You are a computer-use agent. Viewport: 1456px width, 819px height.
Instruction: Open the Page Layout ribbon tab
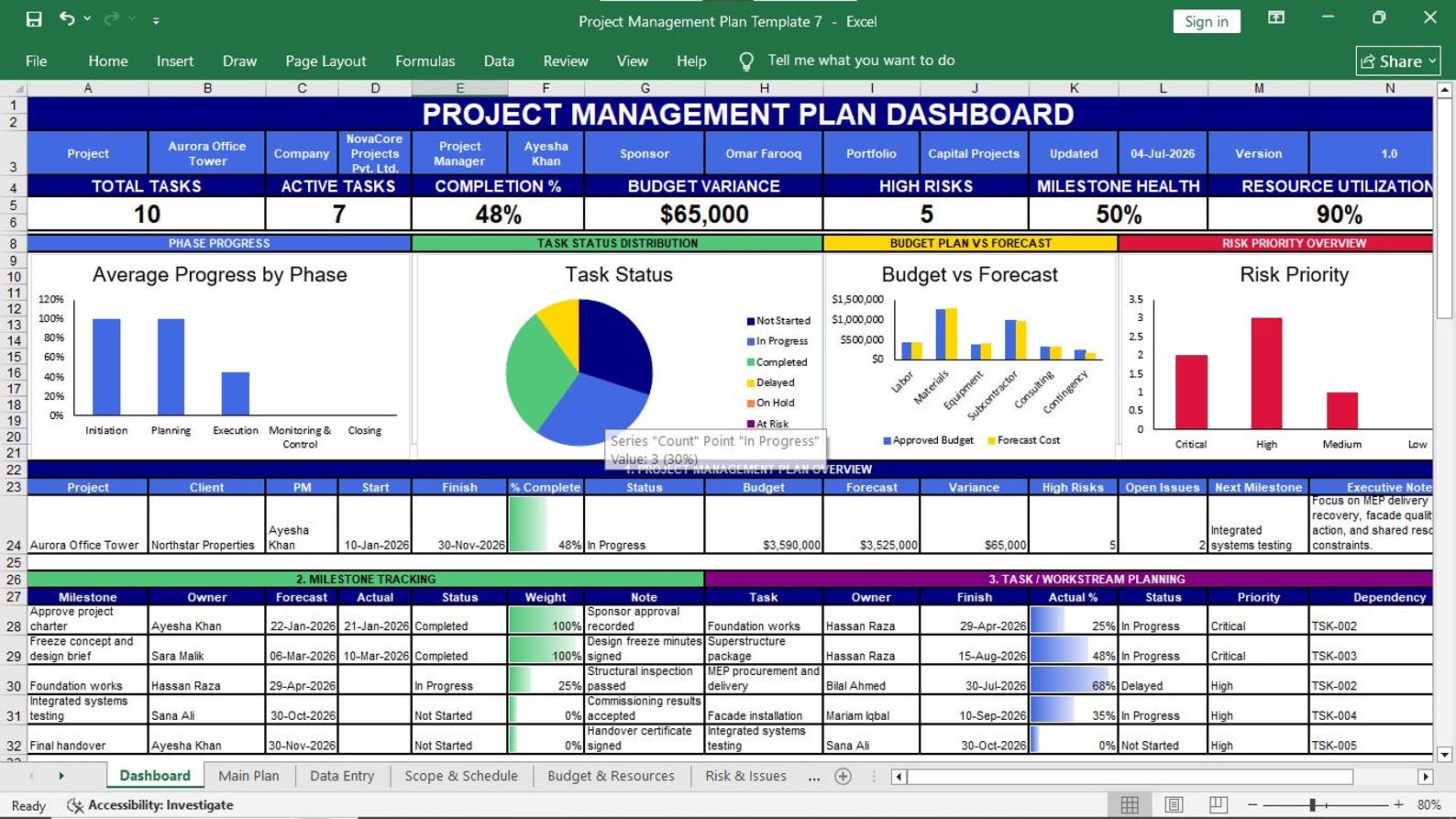(x=325, y=61)
